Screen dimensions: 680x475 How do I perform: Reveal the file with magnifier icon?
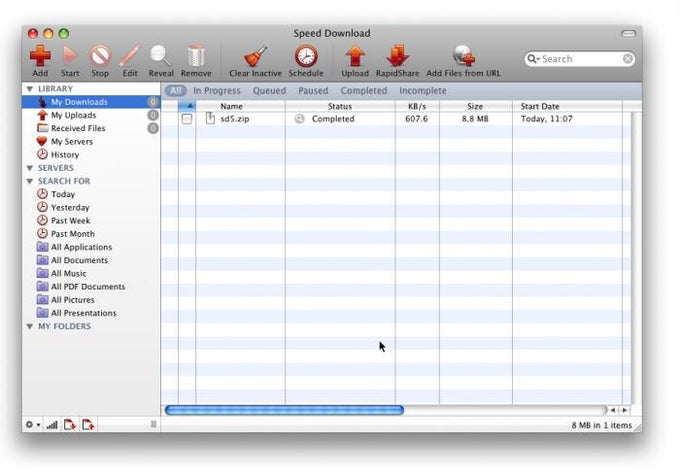160,56
